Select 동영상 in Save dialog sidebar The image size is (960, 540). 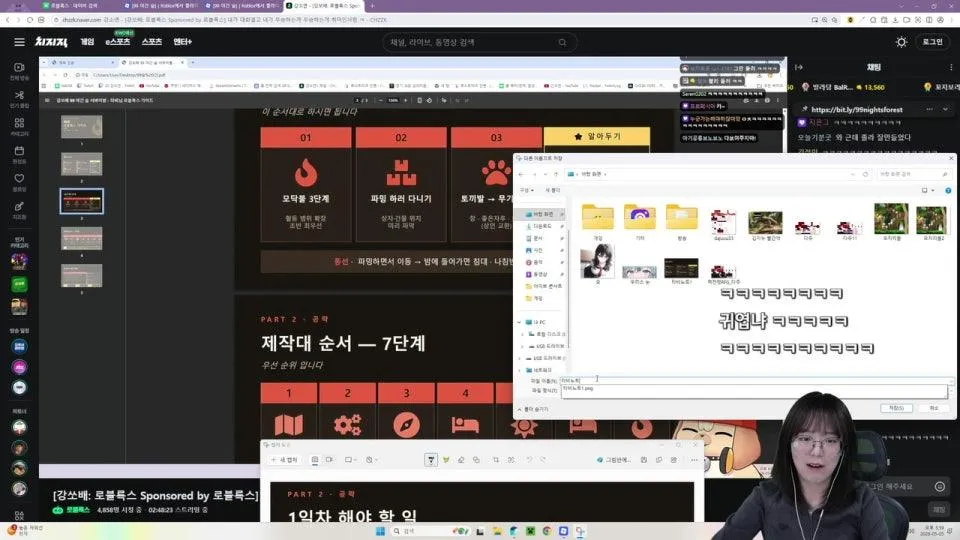(x=540, y=274)
